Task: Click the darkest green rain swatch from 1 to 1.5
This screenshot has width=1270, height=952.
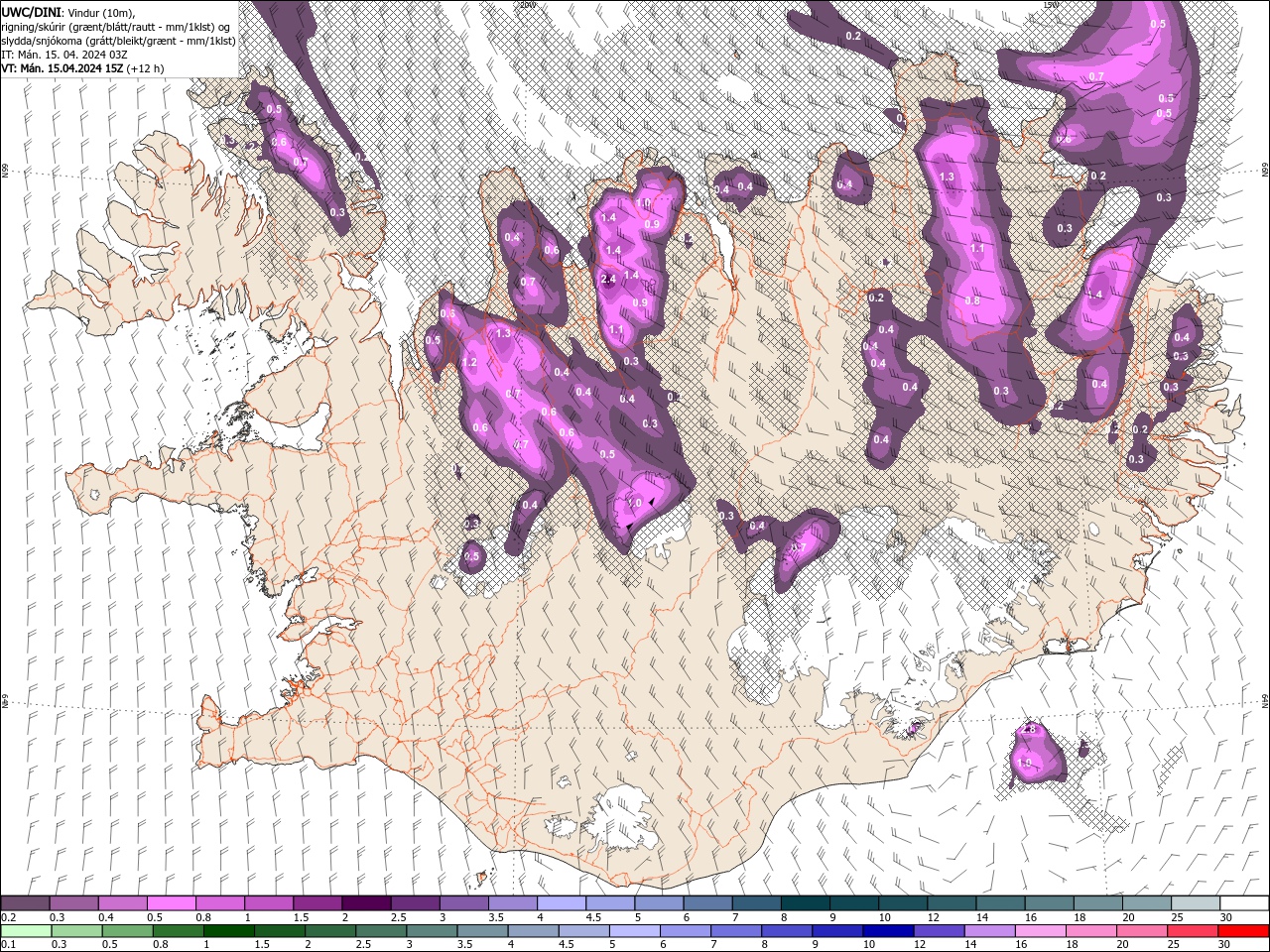Action: coord(228,930)
